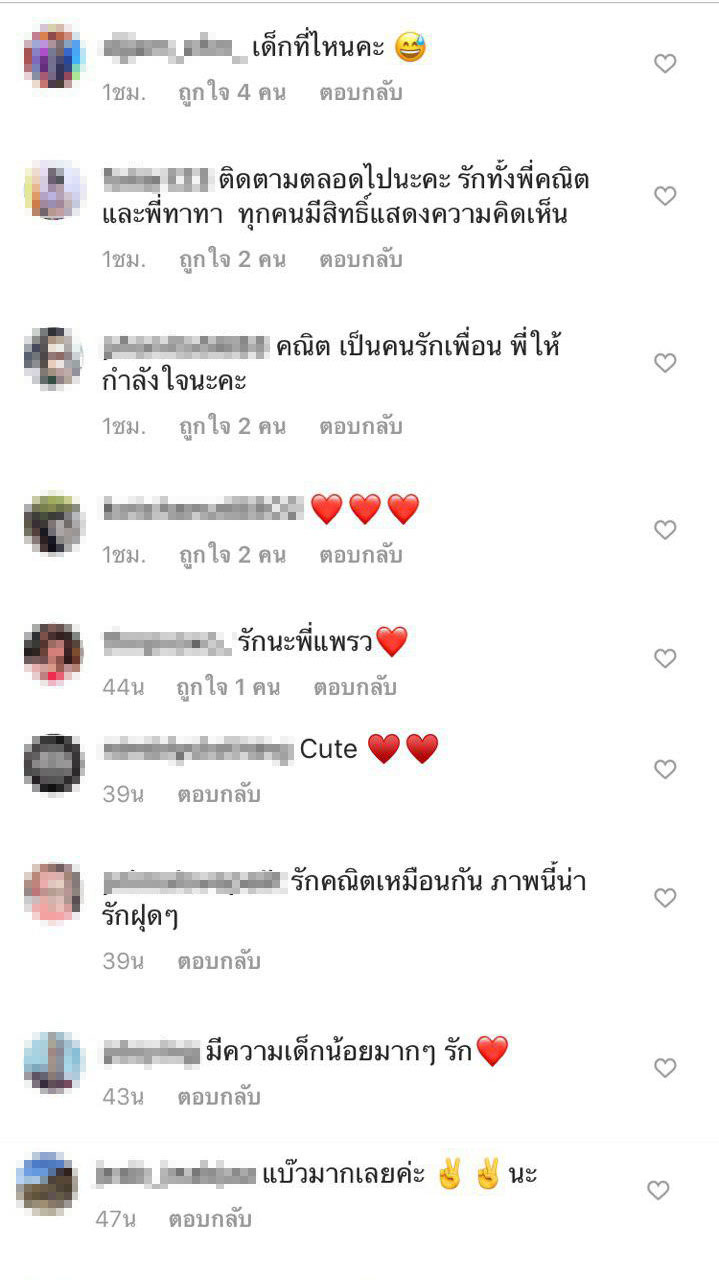Open avatar of 'Cute' commenter

pos(54,765)
